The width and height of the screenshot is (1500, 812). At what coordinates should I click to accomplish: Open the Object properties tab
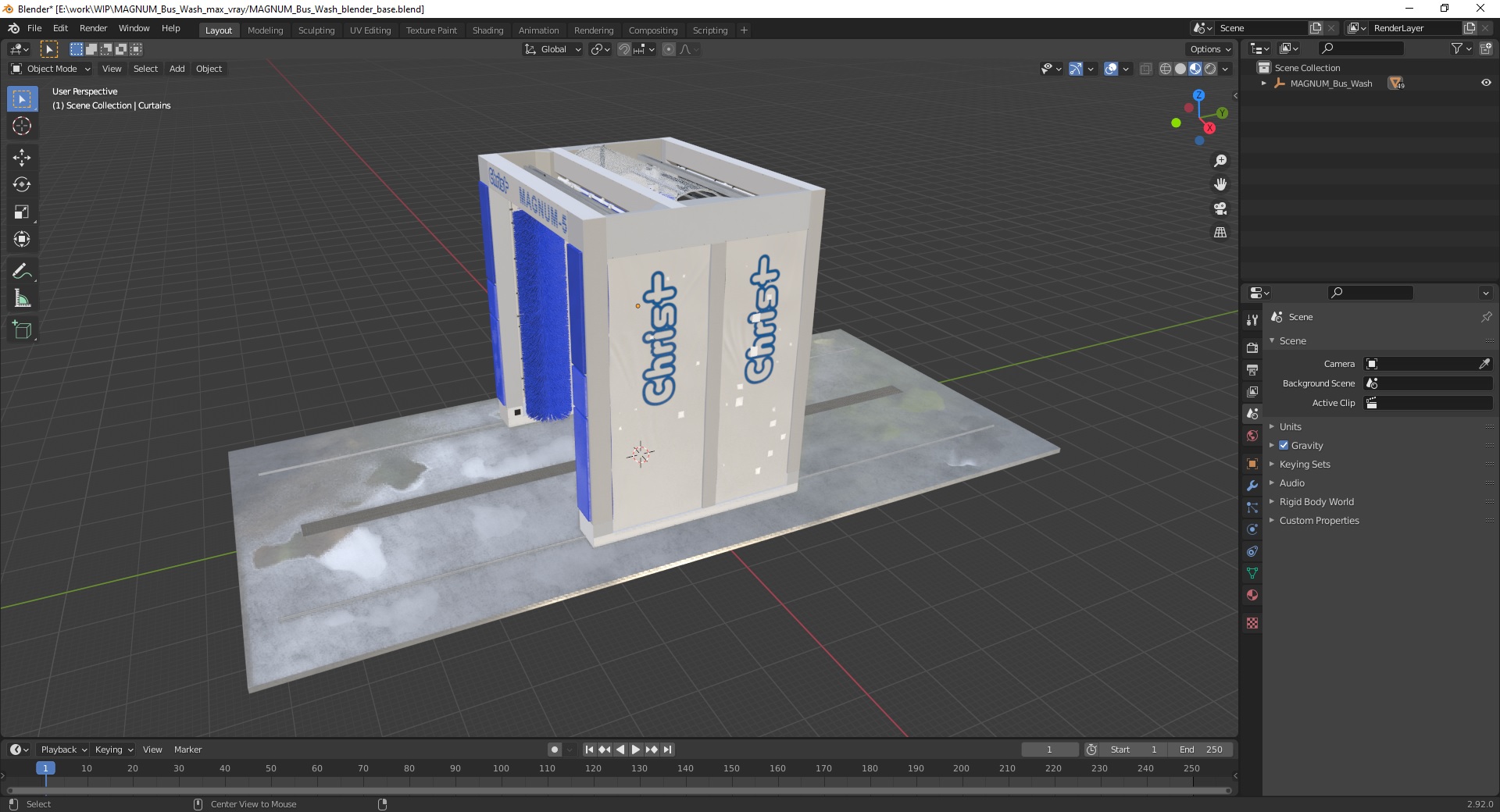[1252, 464]
